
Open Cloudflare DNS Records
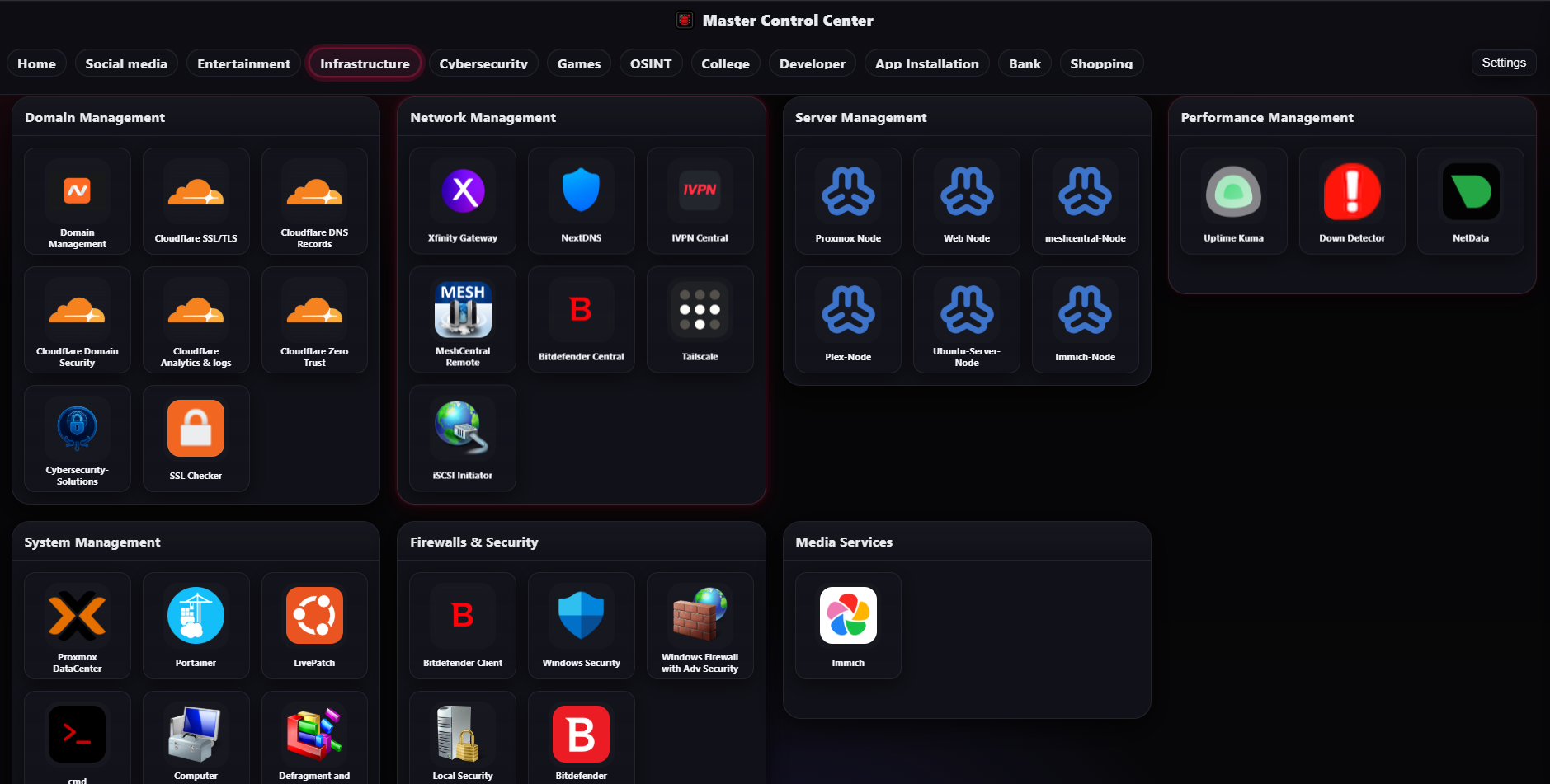pos(314,201)
